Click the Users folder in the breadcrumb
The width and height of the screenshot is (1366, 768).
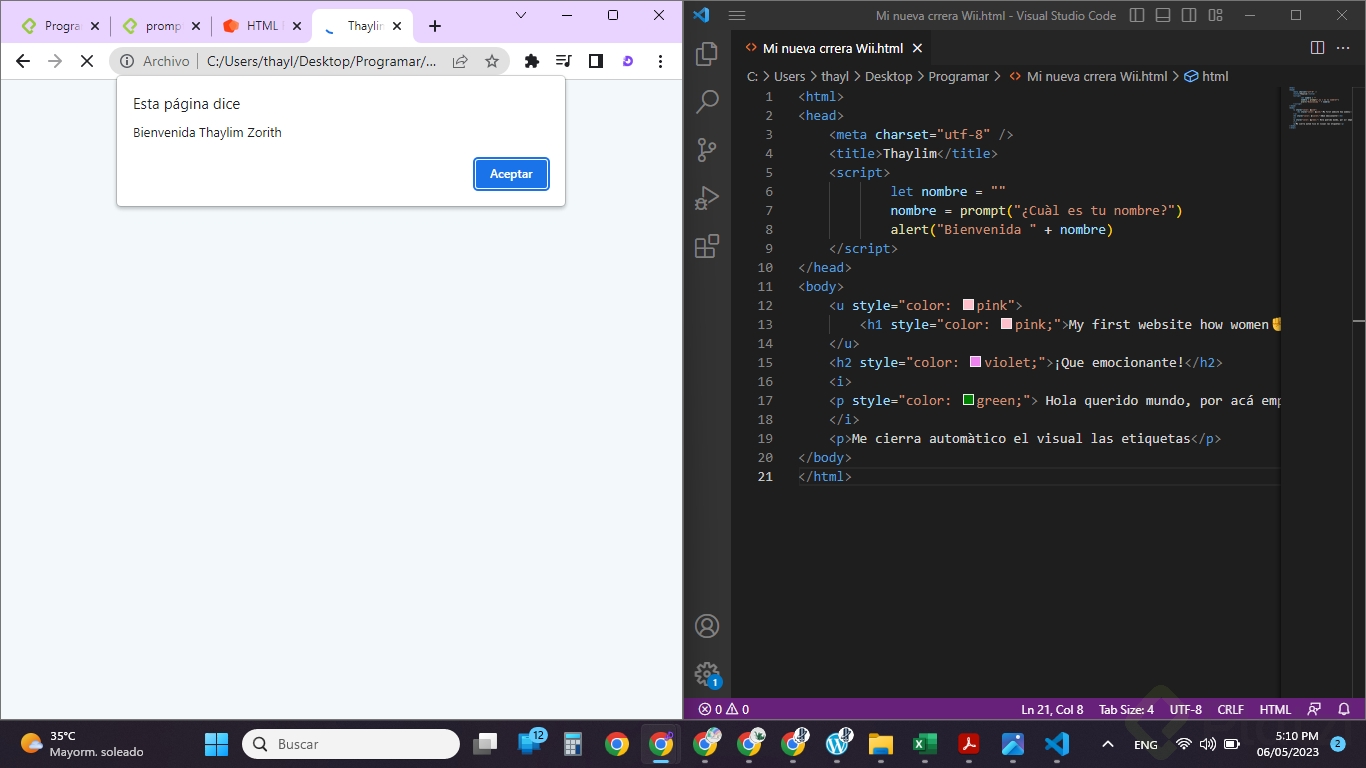789,76
